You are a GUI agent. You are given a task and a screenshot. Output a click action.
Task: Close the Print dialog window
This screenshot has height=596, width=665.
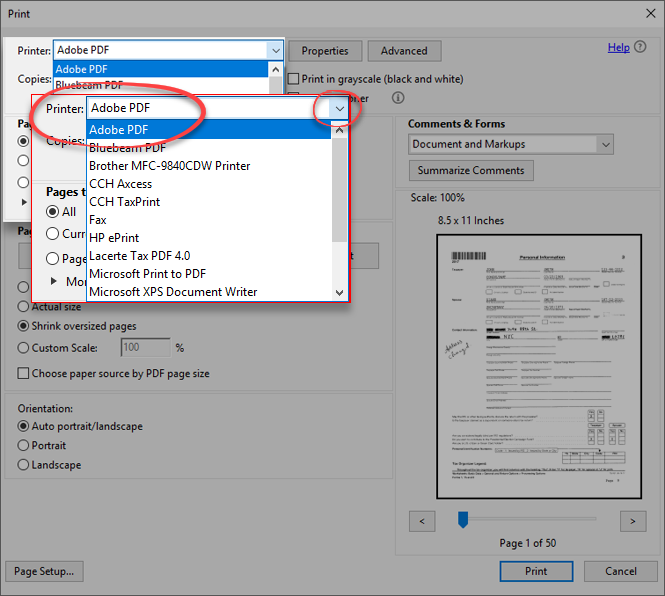646,15
